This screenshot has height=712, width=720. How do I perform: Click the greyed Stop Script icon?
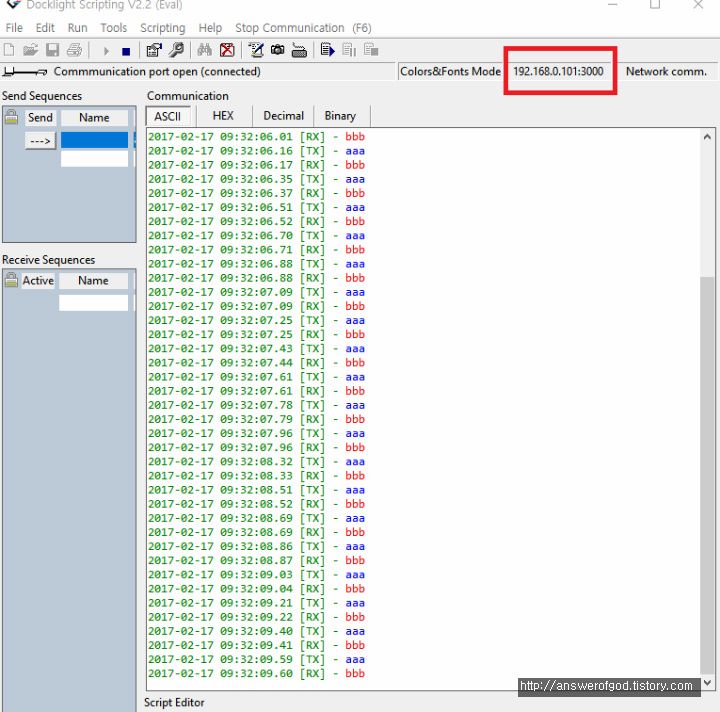coord(371,50)
